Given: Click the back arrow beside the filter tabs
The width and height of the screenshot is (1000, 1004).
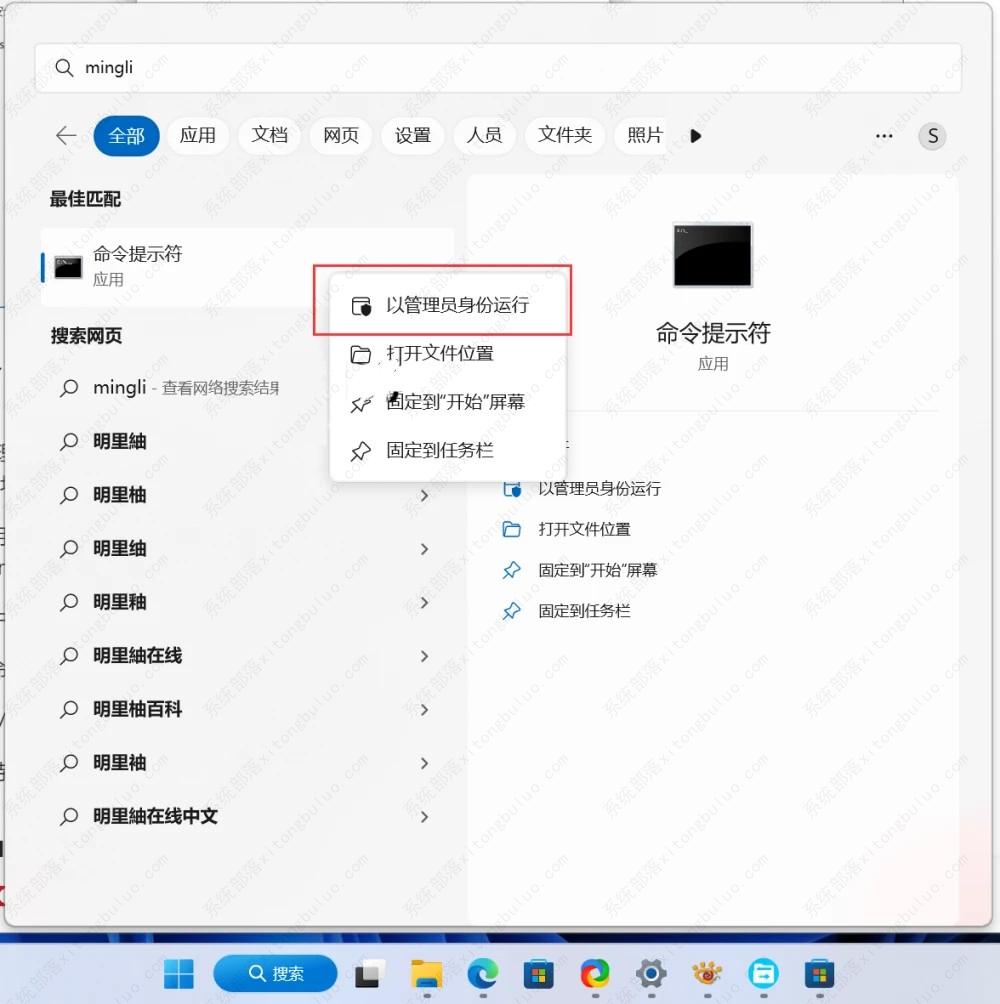Looking at the screenshot, I should point(66,136).
